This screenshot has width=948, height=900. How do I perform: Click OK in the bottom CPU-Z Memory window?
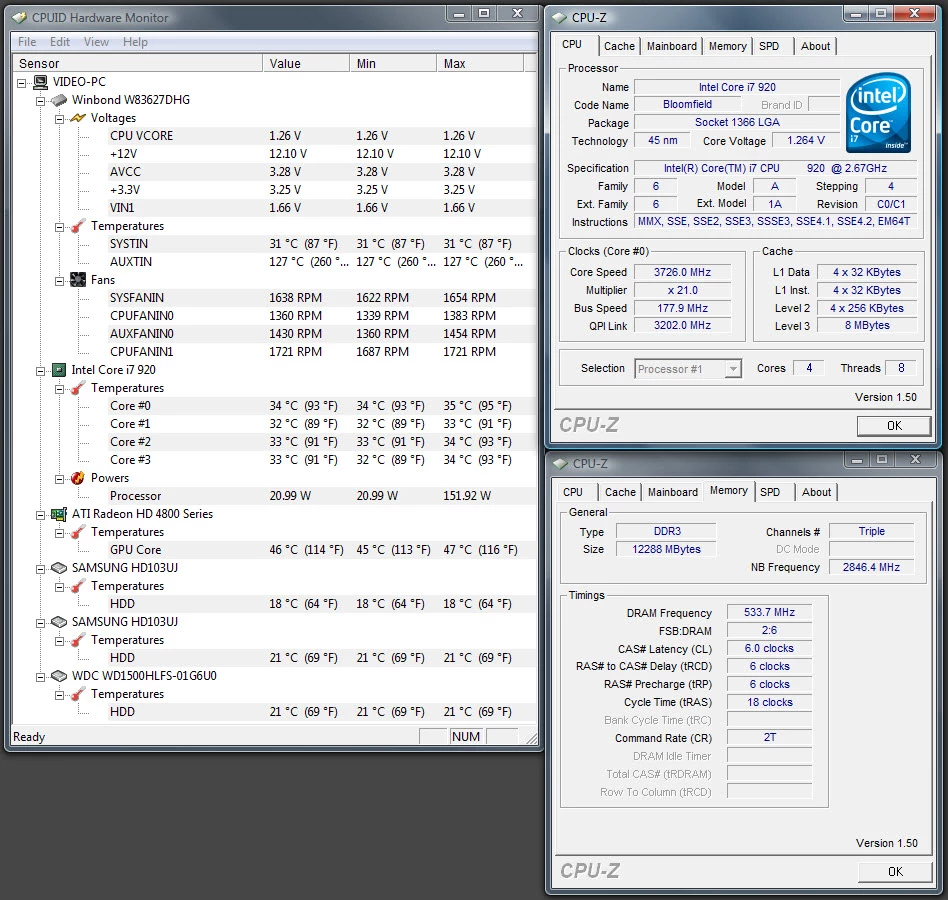coord(895,872)
